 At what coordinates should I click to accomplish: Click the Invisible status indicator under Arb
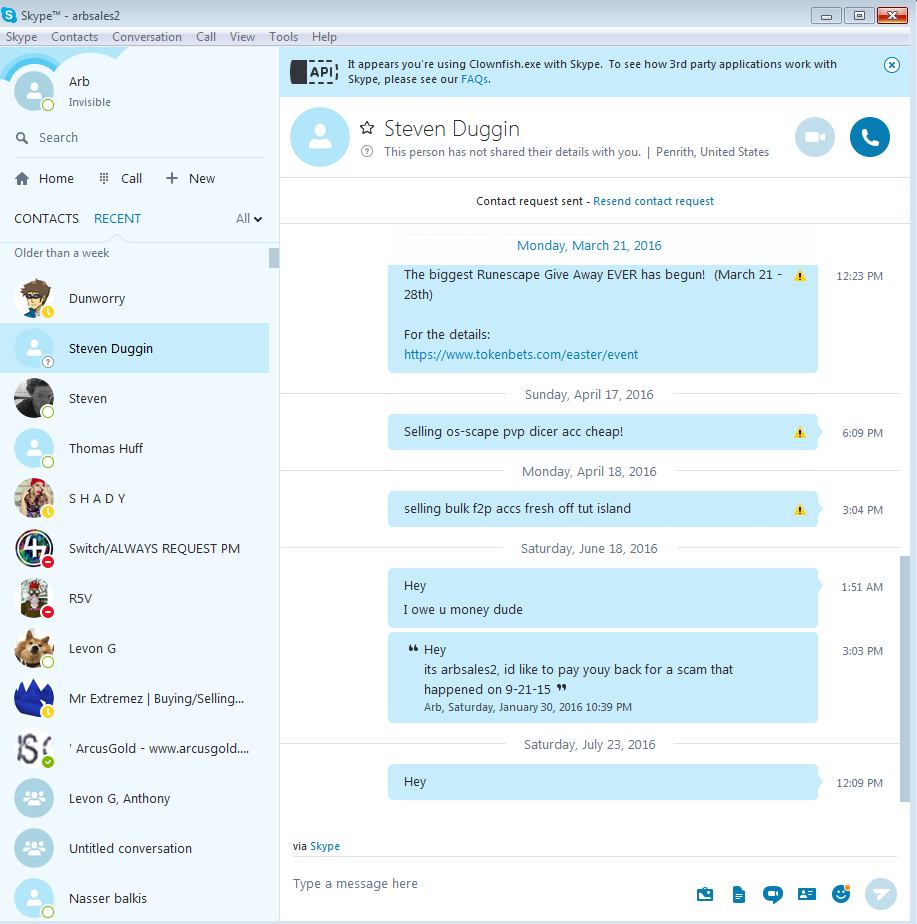(x=89, y=102)
